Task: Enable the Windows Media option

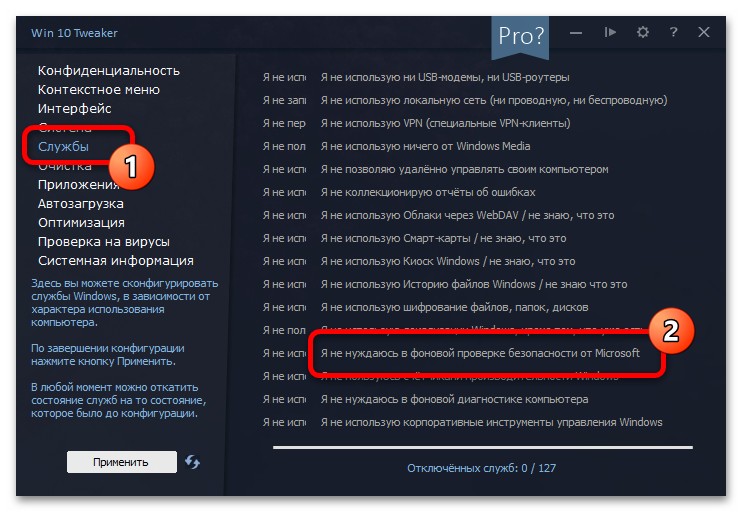Action: point(425,146)
